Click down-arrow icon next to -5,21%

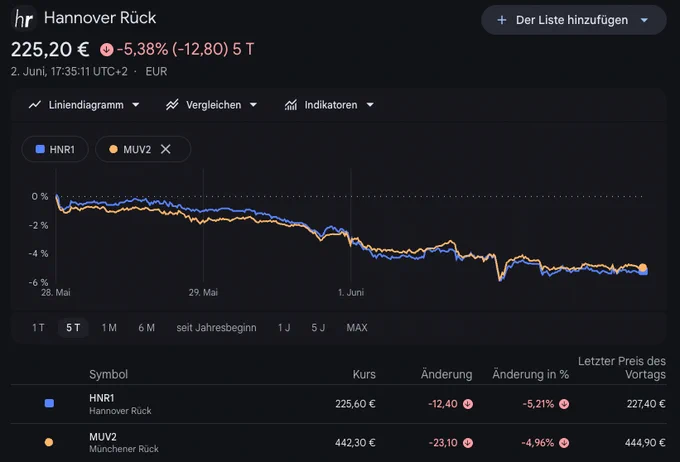(x=564, y=404)
